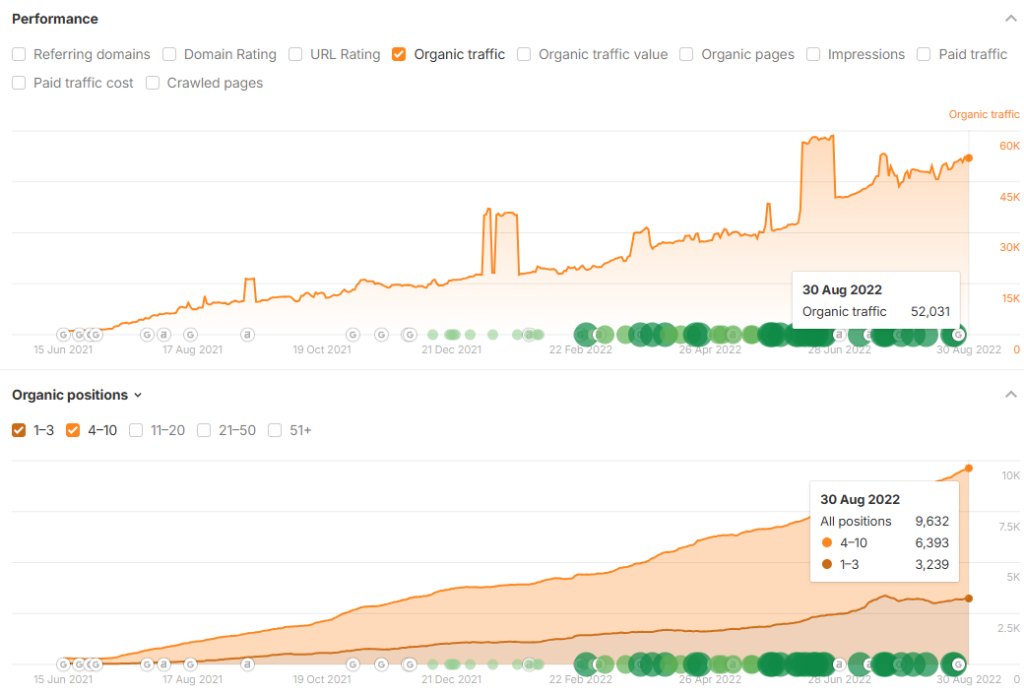Screen dimensions: 1024x693
Task: Tick the Crawled pages checkbox
Action: [153, 83]
